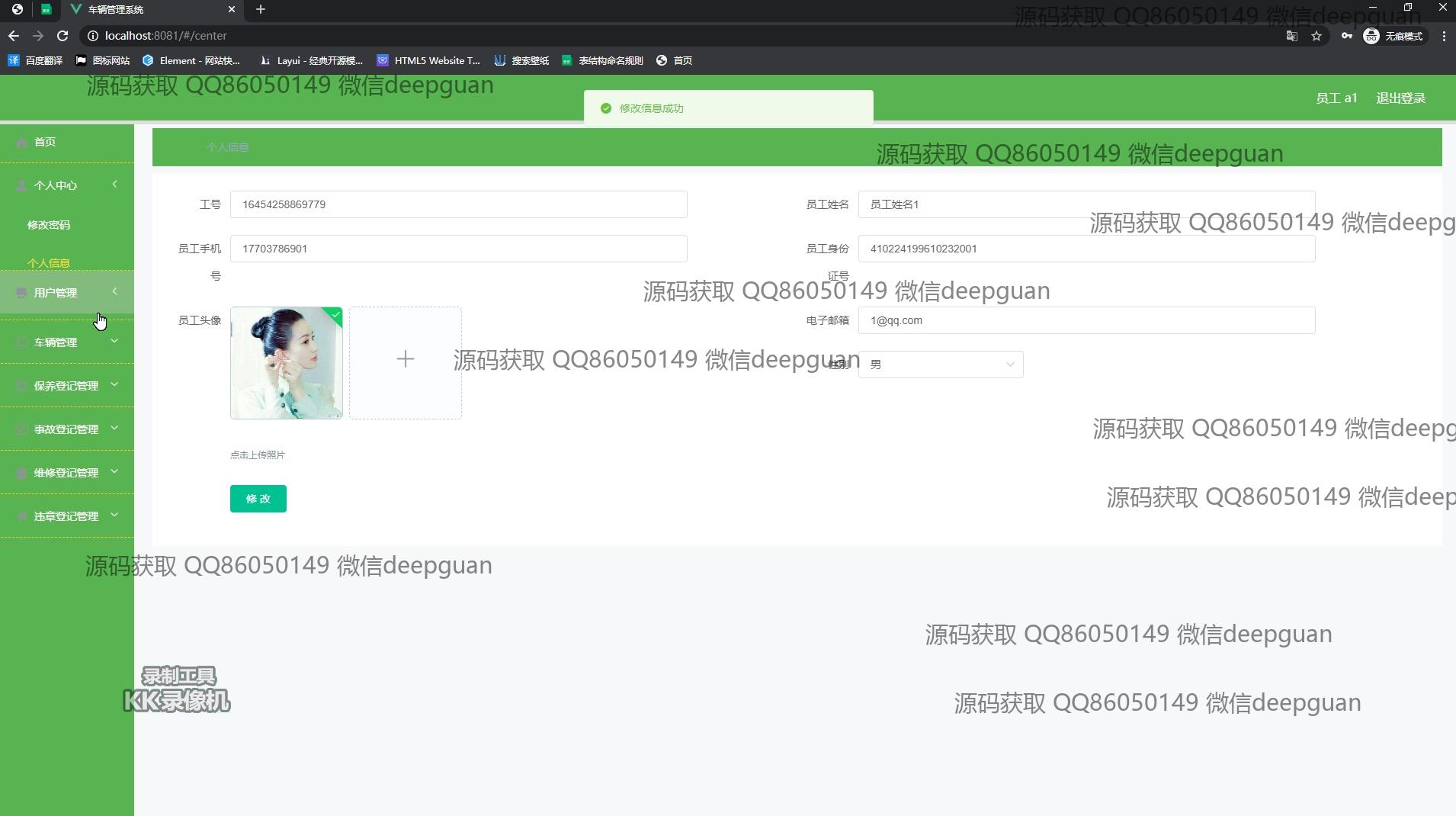Click the browser back arrow icon
This screenshot has width=1456, height=816.
[x=14, y=36]
